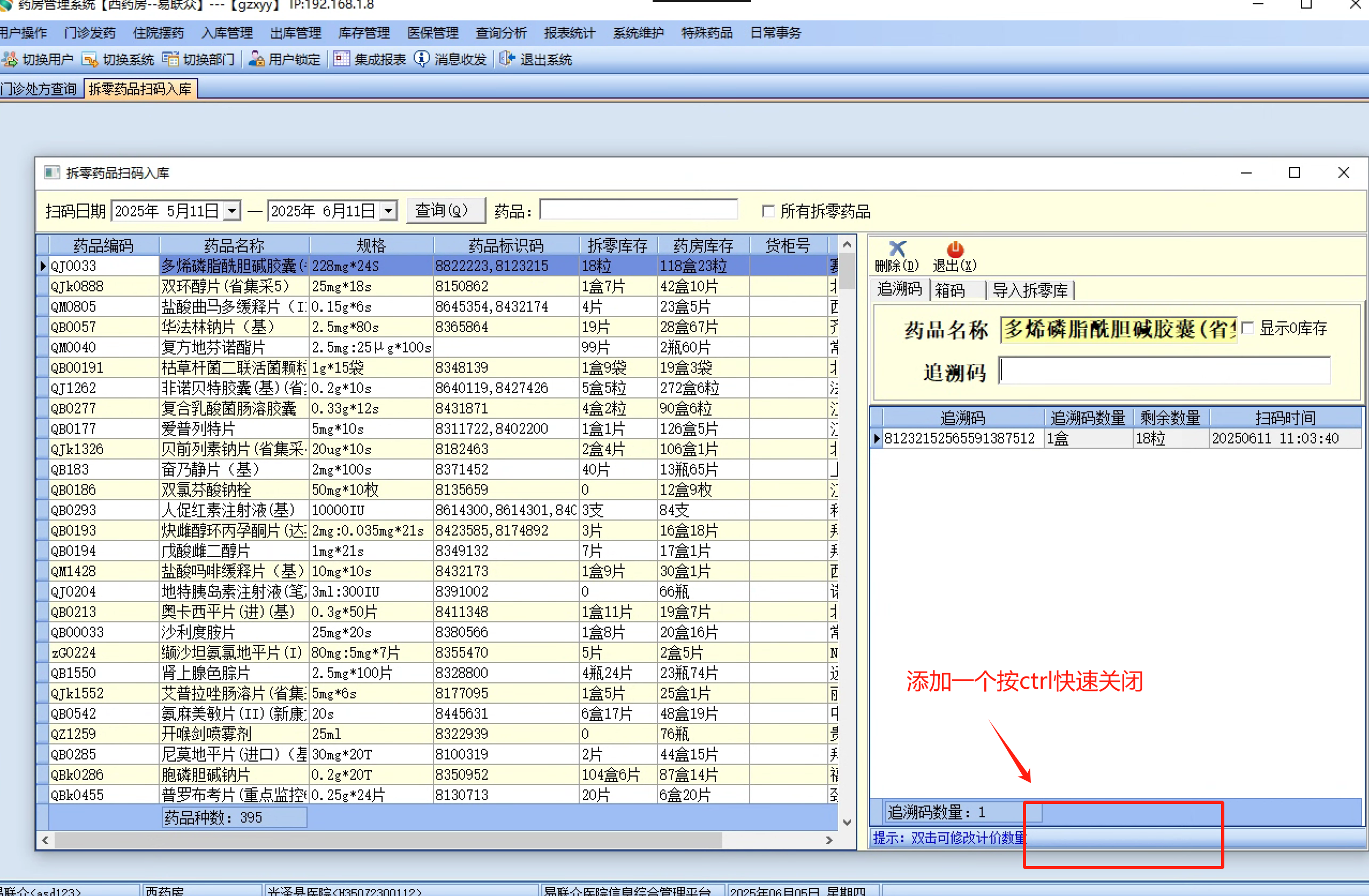Click the 切换部门 toolbar icon
The width and height of the screenshot is (1369, 896).
point(170,59)
